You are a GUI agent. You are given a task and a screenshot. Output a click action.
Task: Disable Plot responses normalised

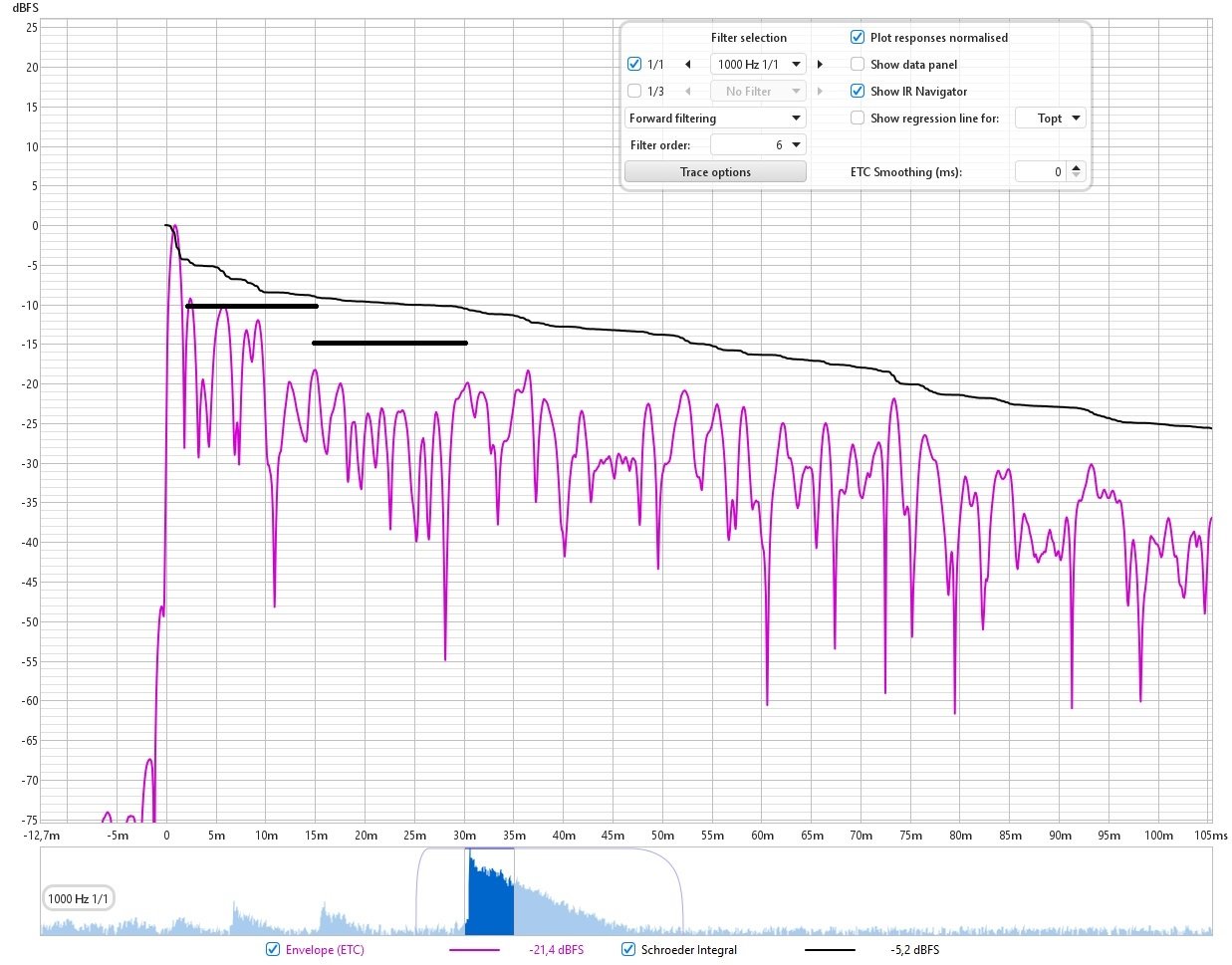point(857,38)
